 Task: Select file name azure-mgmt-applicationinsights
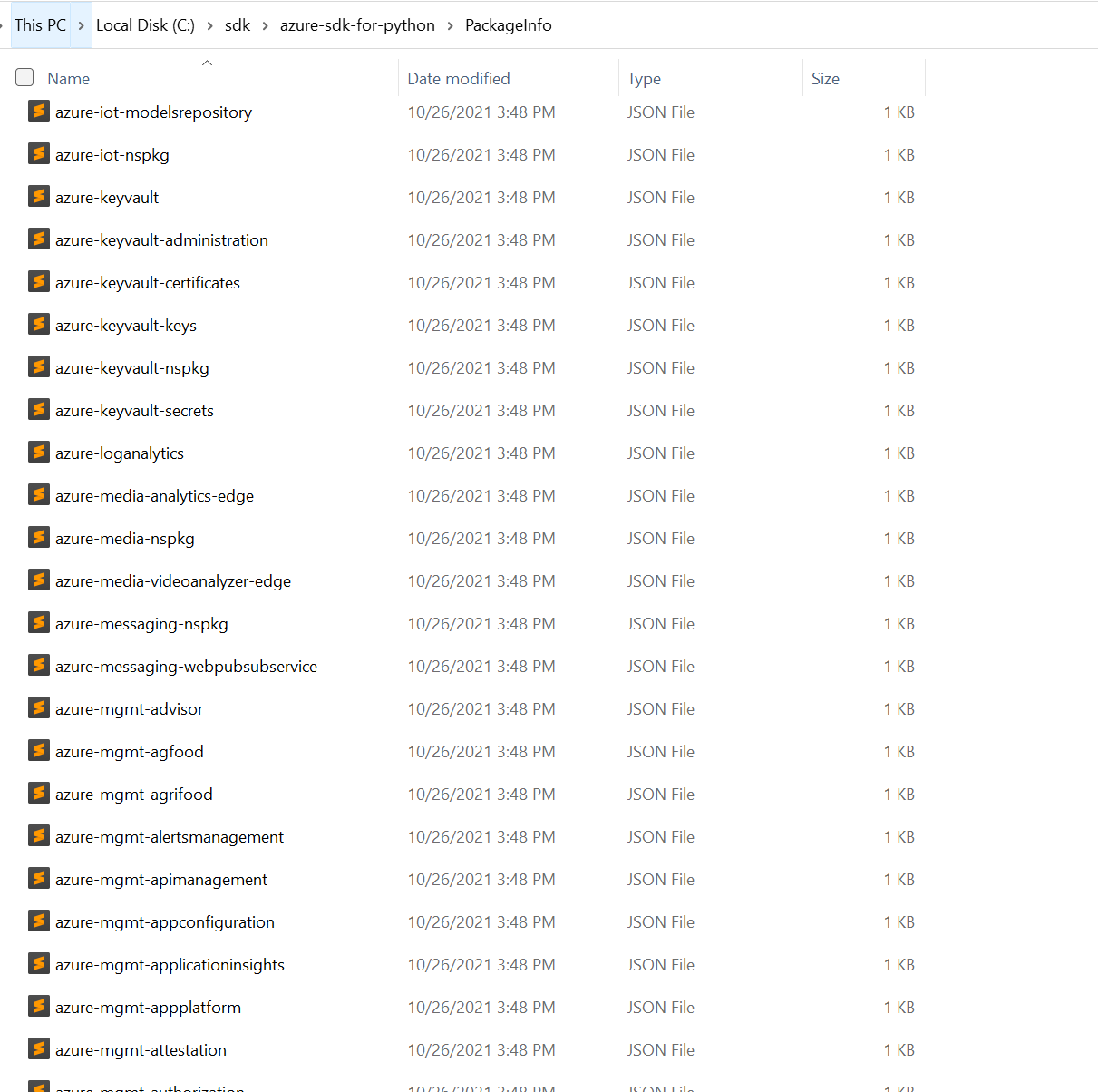[170, 965]
